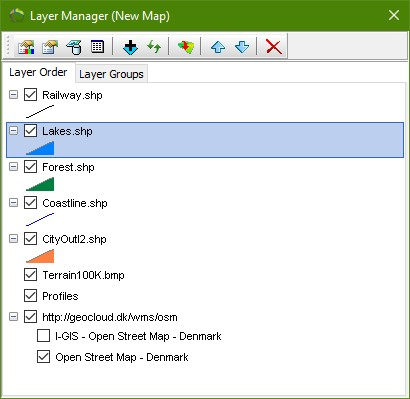Open the attribute table grid icon
Viewport: 410px width, 399px height.
point(97,47)
